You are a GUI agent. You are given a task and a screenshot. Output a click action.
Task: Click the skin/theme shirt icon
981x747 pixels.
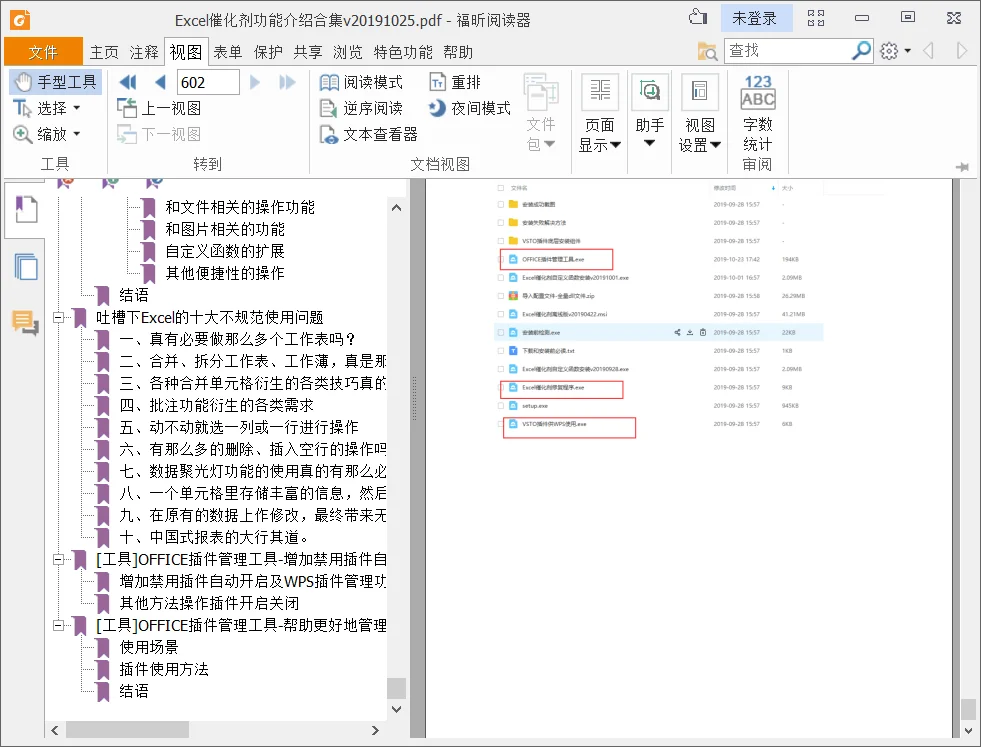[x=698, y=18]
